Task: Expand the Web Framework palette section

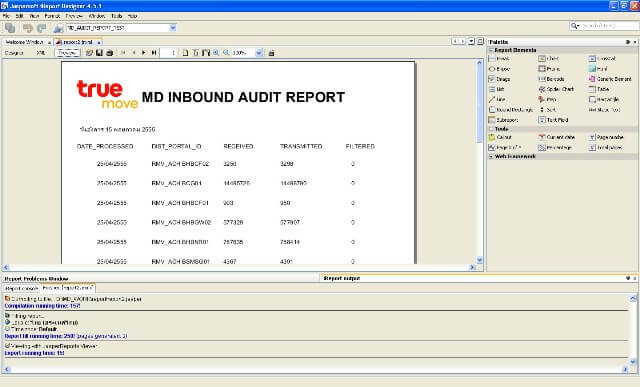Action: pos(491,156)
